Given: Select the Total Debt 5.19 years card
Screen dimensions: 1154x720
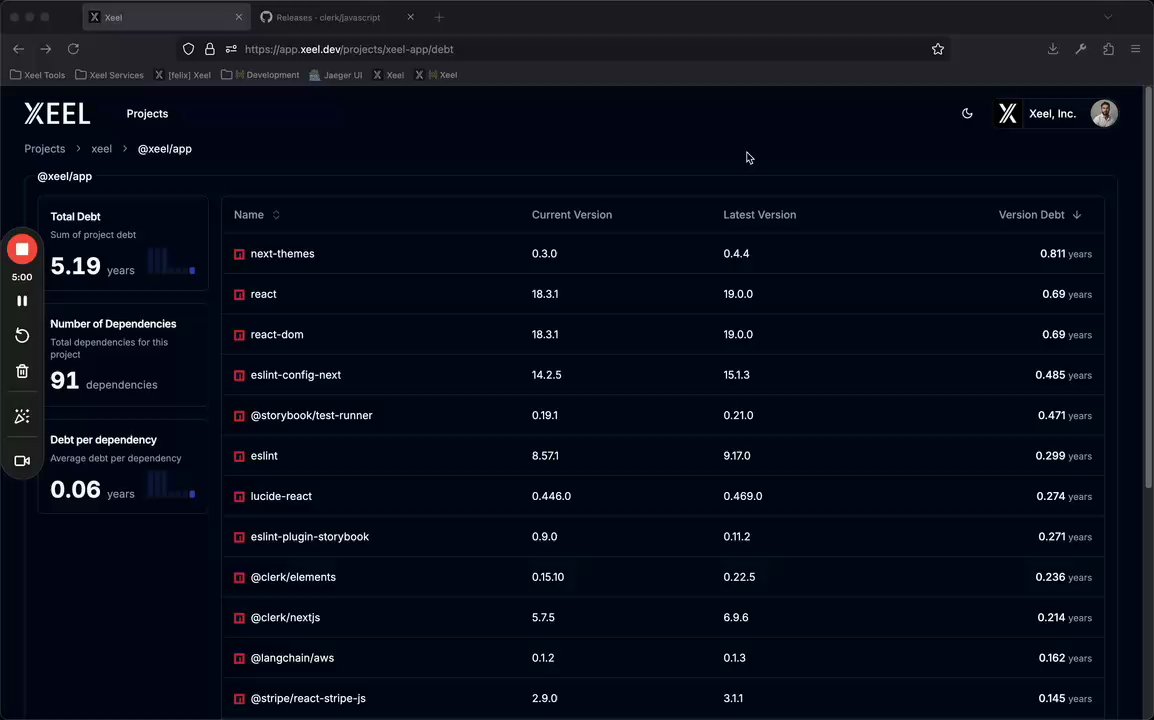Looking at the screenshot, I should [x=123, y=244].
